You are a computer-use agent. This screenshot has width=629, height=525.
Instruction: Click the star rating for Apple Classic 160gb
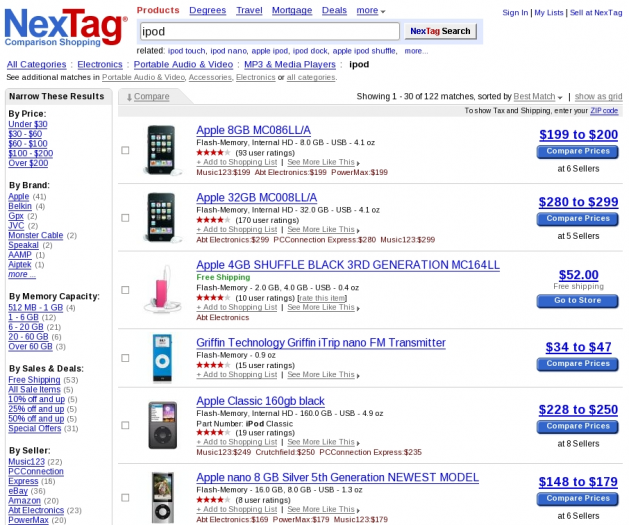point(213,432)
